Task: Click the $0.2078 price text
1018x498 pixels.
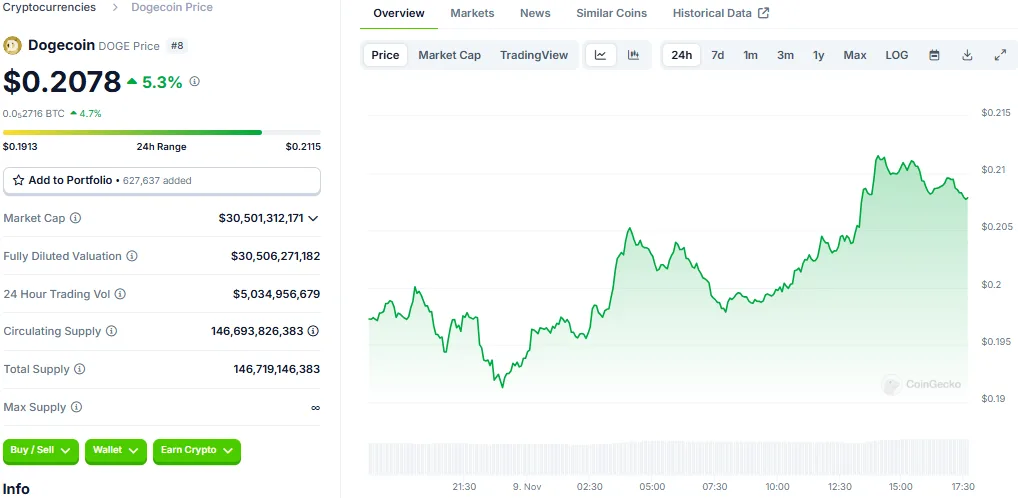Action: click(62, 82)
